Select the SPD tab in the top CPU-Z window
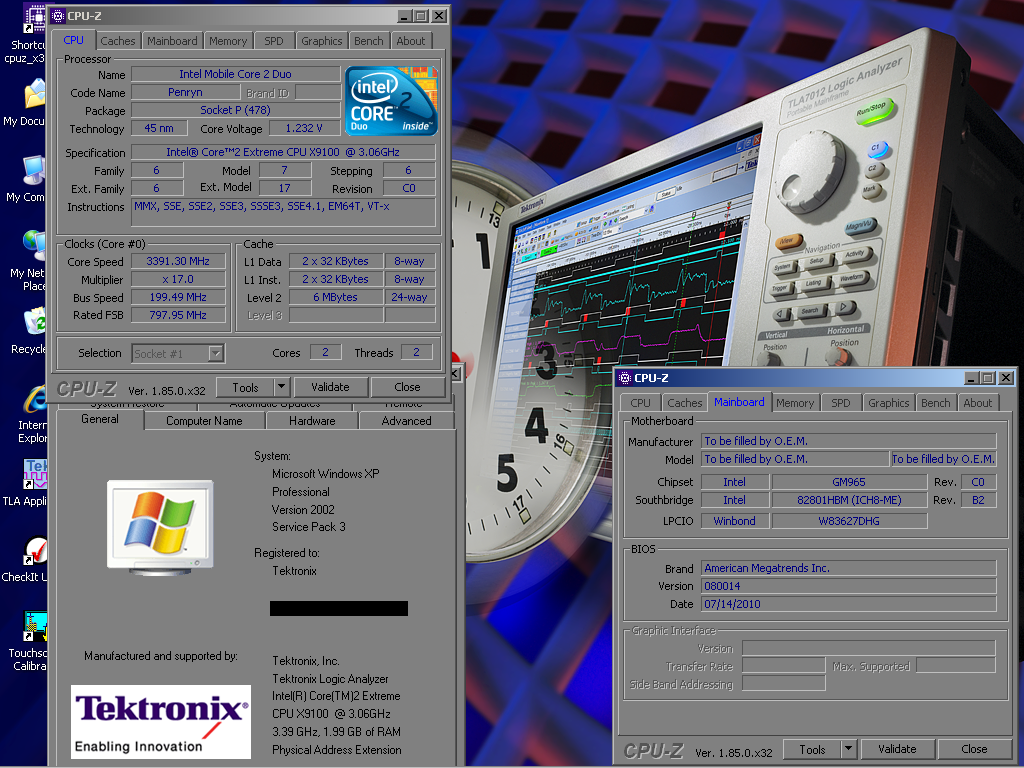 pyautogui.click(x=274, y=41)
